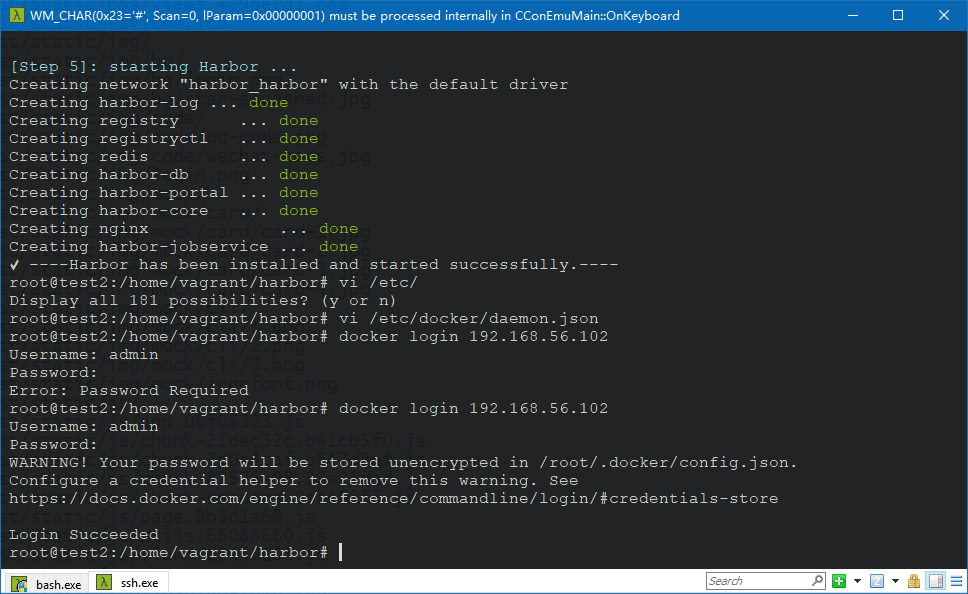968x594 pixels.
Task: Click the padlock icon in status bar
Action: [x=914, y=581]
